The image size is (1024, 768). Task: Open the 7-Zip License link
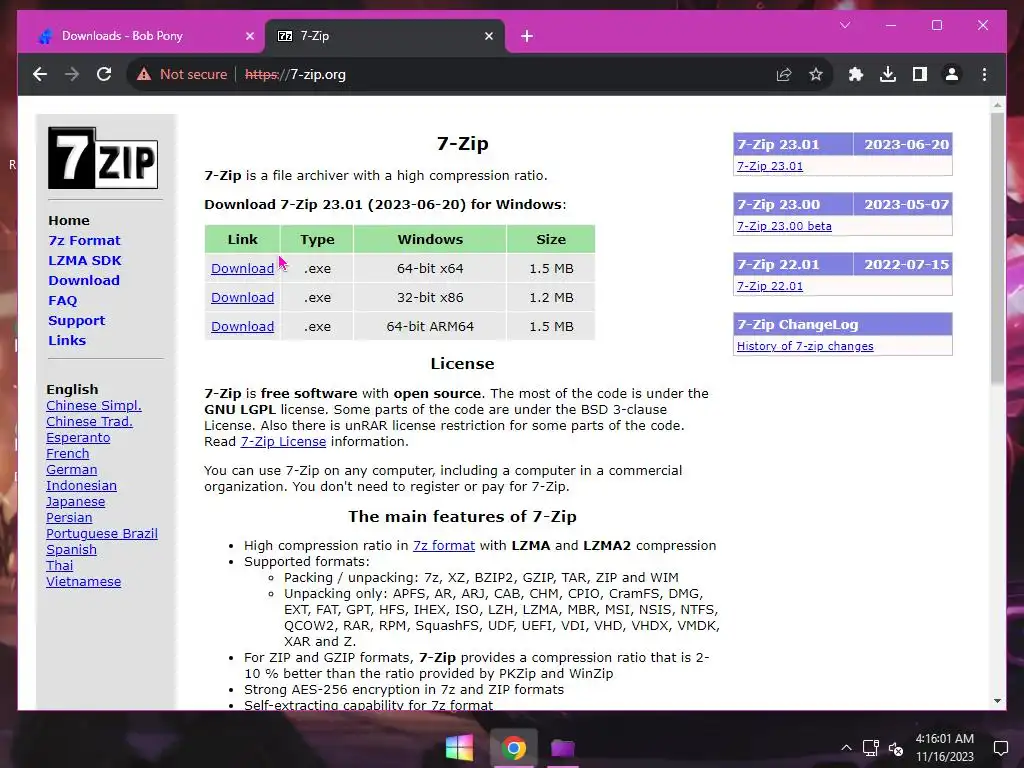point(283,441)
